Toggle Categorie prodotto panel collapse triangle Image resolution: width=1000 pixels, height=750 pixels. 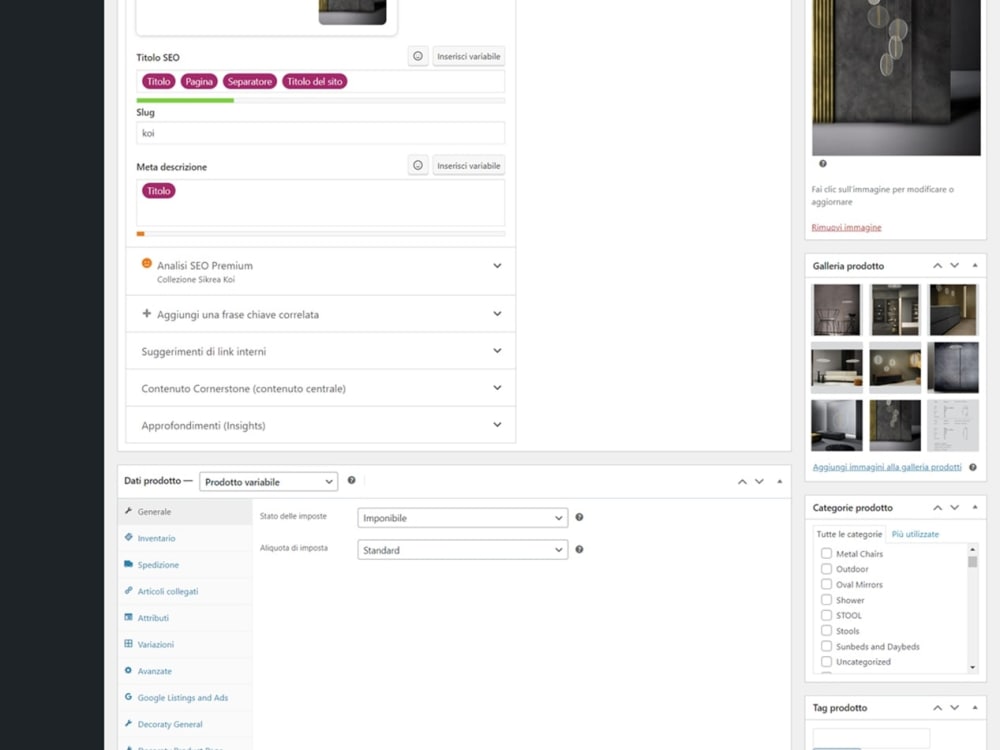[x=974, y=508]
